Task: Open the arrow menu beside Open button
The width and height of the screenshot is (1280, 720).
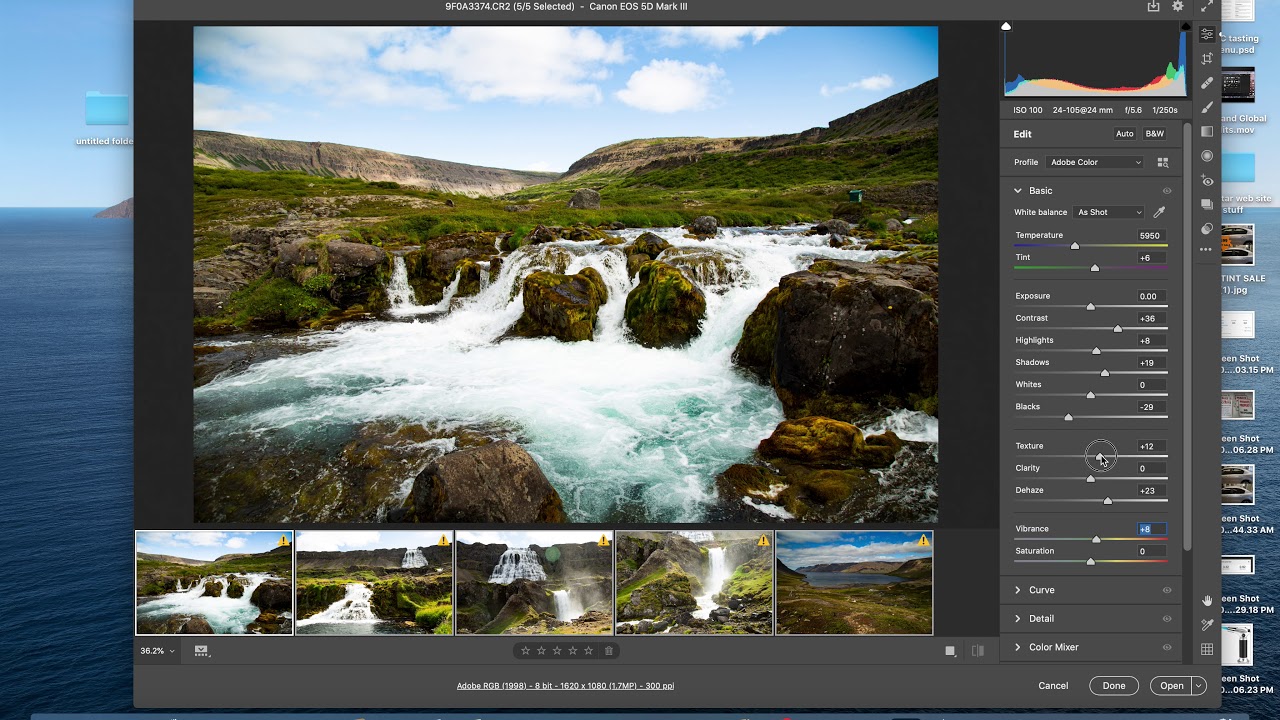Action: (x=1199, y=686)
